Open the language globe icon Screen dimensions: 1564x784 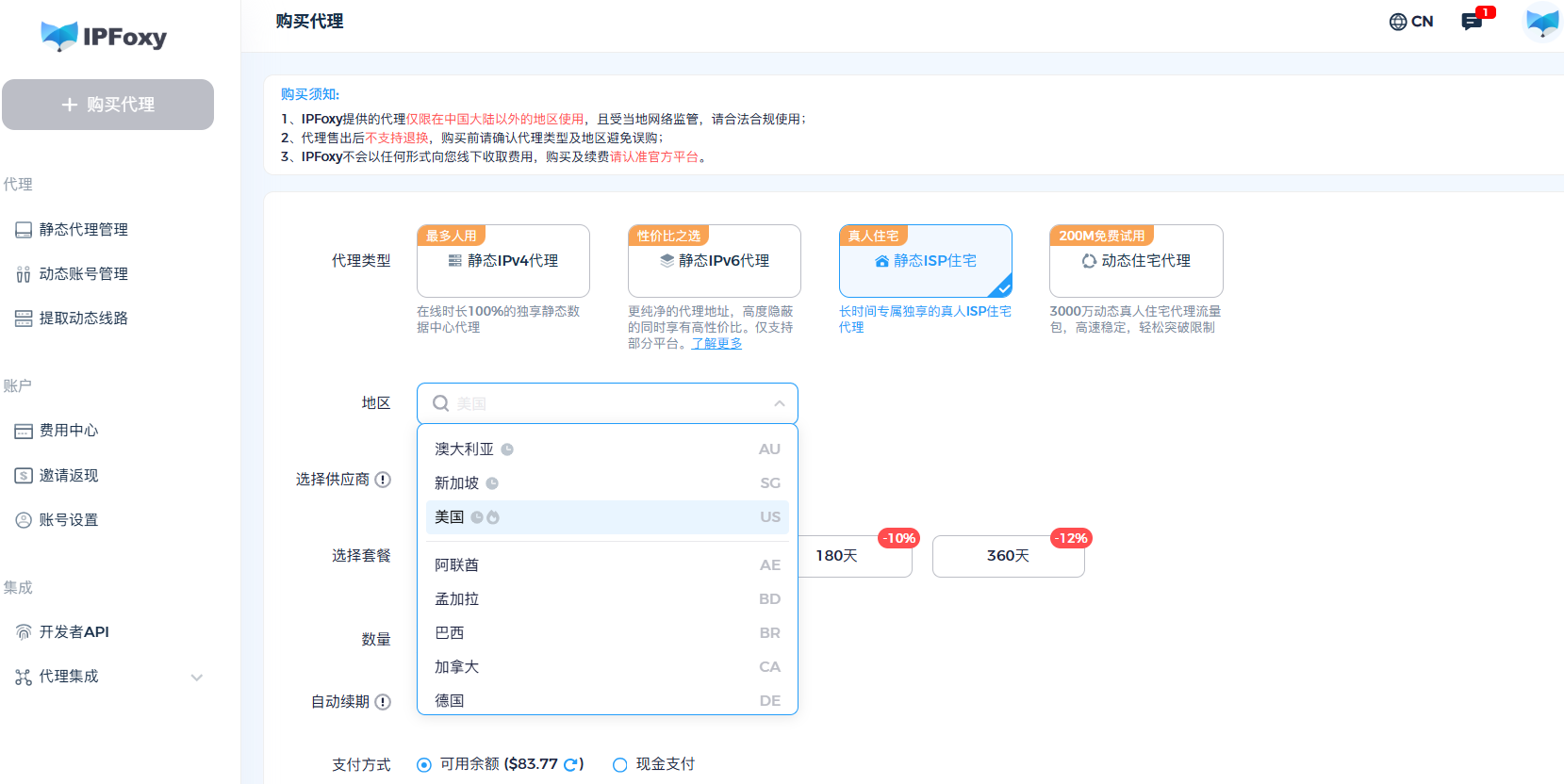pyautogui.click(x=1398, y=22)
